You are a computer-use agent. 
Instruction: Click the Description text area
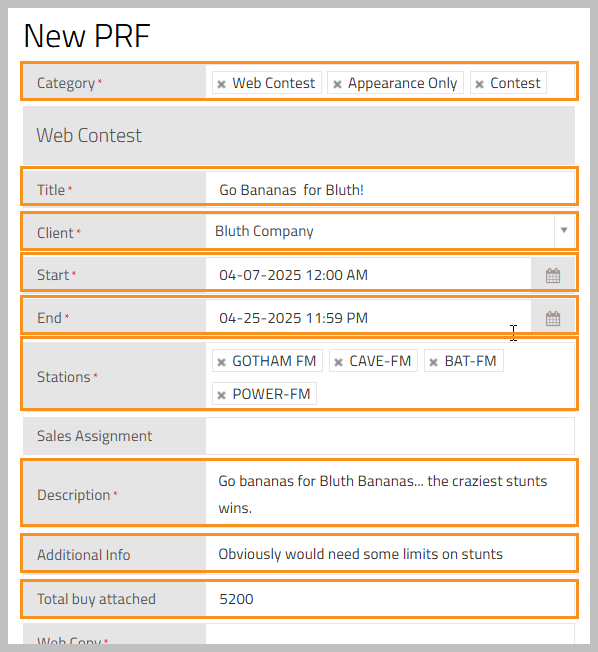tap(390, 494)
